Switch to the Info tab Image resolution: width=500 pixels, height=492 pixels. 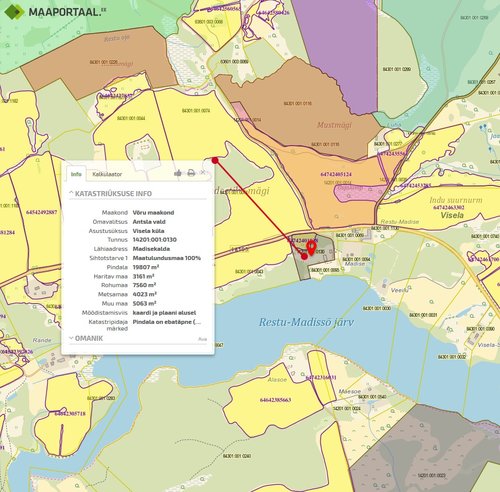point(76,174)
